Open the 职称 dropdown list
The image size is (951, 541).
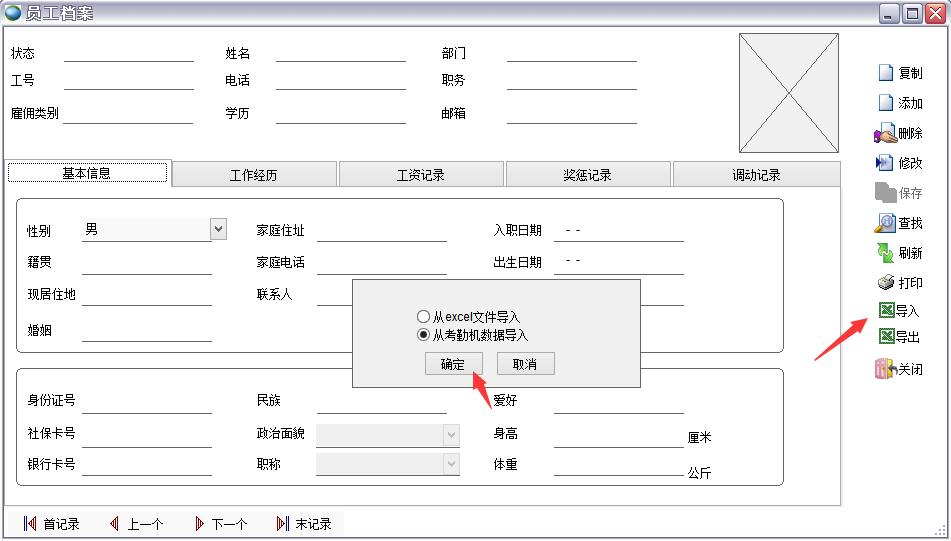(x=451, y=464)
